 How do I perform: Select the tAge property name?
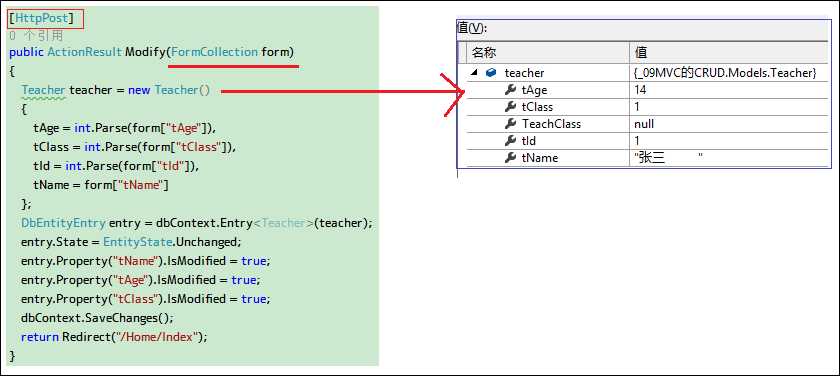534,90
